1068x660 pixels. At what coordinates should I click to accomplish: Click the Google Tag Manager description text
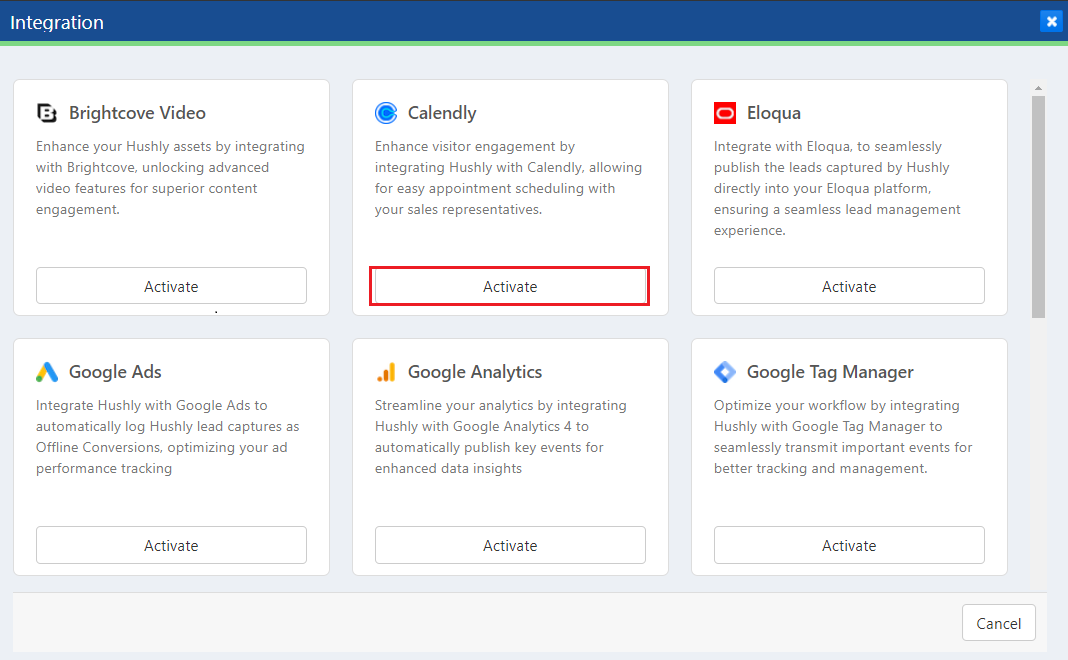point(843,437)
